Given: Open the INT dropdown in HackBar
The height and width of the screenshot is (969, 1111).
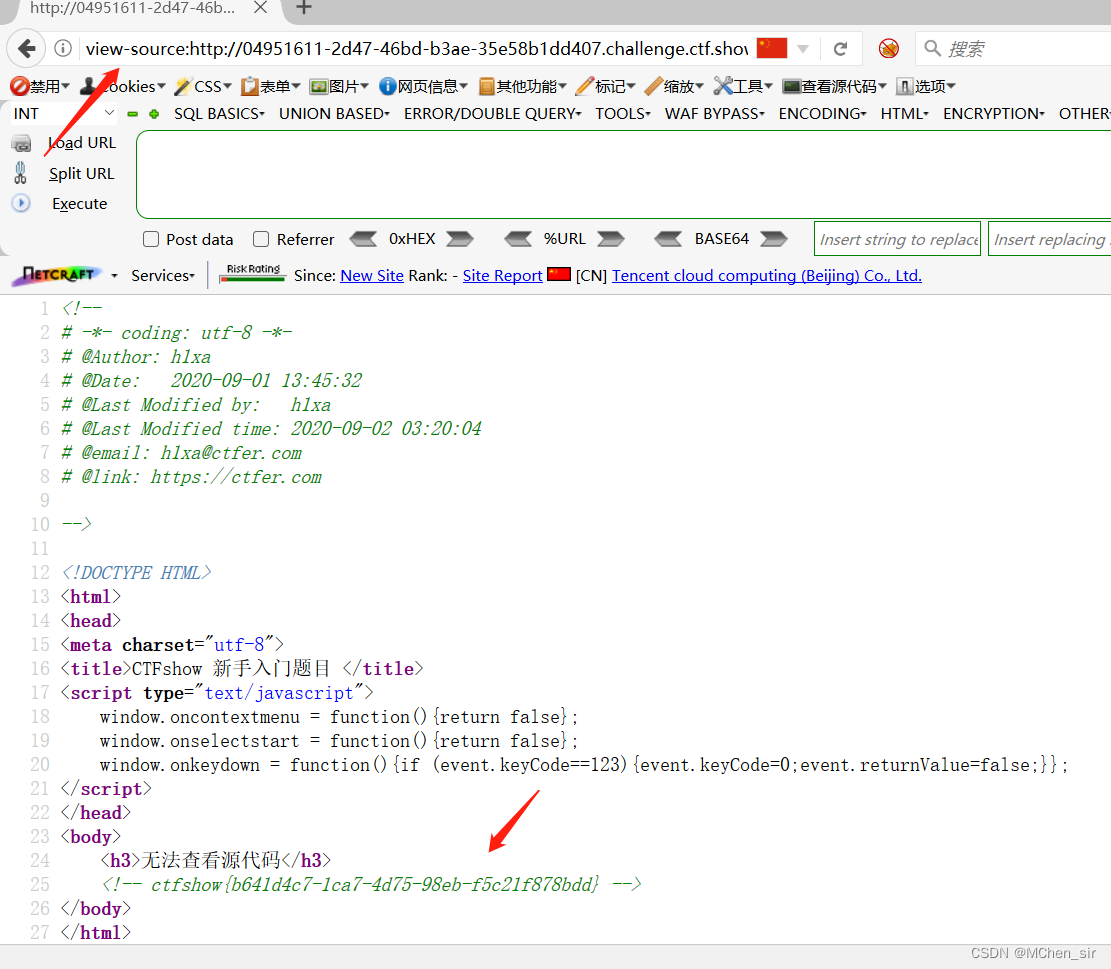Looking at the screenshot, I should (x=60, y=113).
